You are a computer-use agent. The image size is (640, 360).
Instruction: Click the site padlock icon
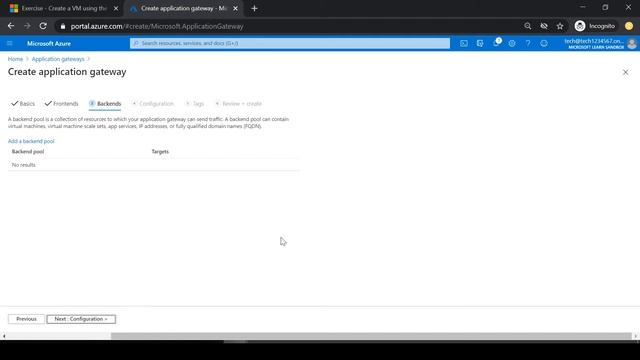click(62, 26)
